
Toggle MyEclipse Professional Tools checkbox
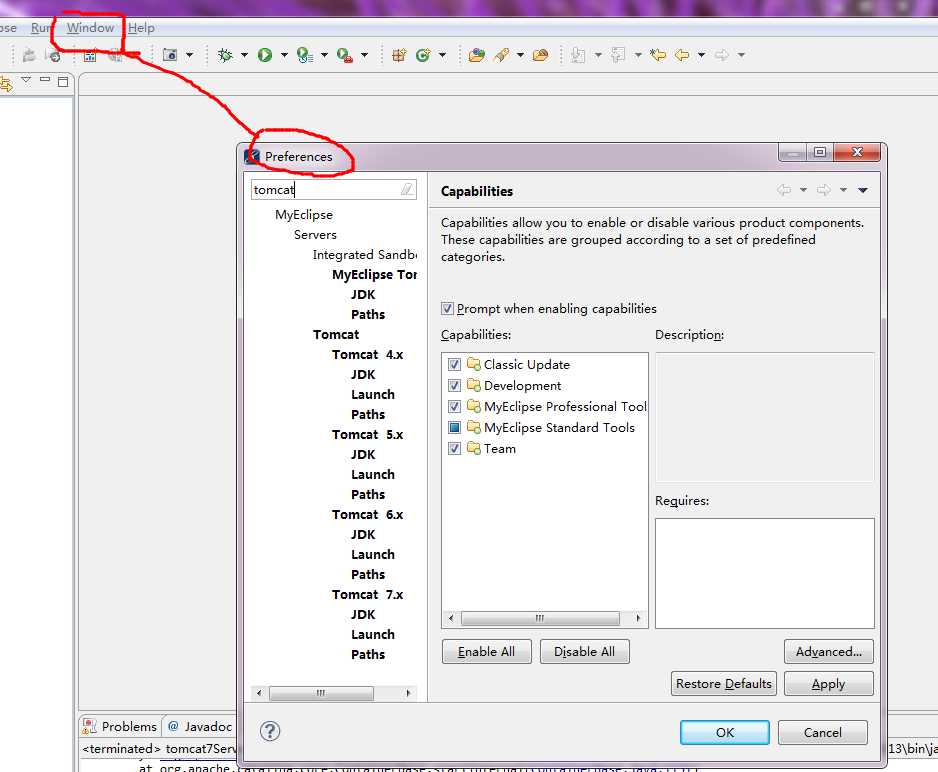pos(455,406)
